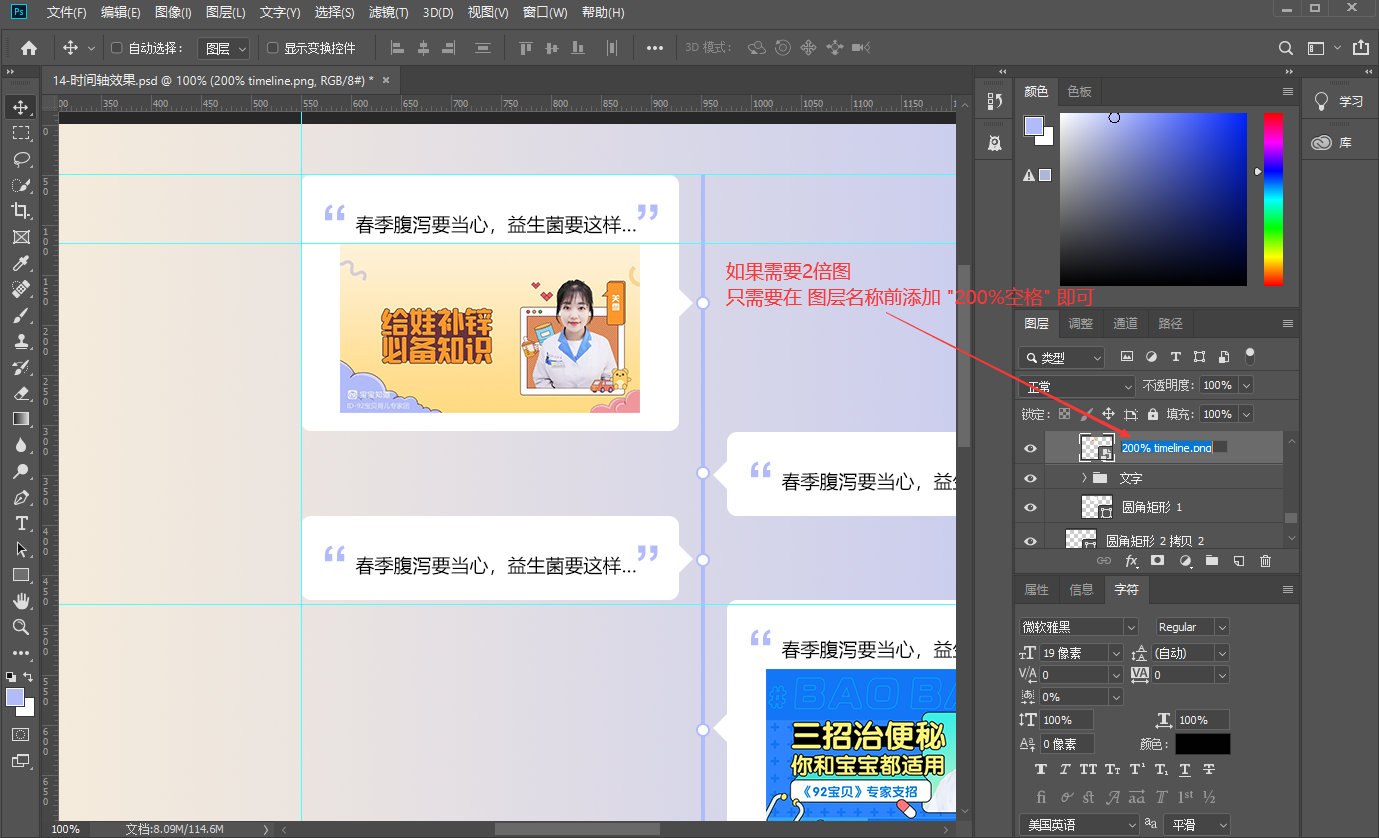Click align left edges icon

coord(397,48)
